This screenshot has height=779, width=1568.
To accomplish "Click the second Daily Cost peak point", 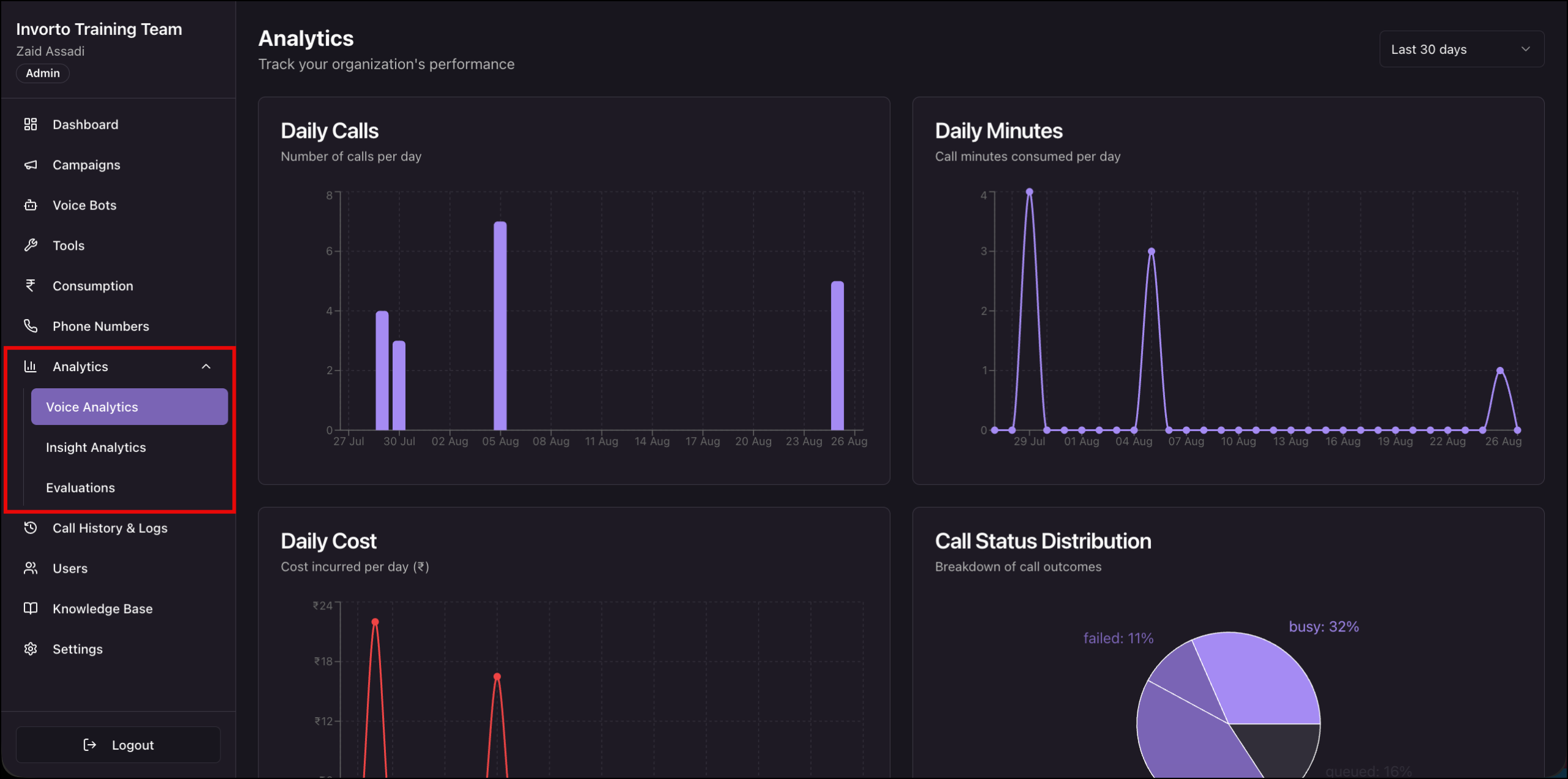I will tap(497, 677).
